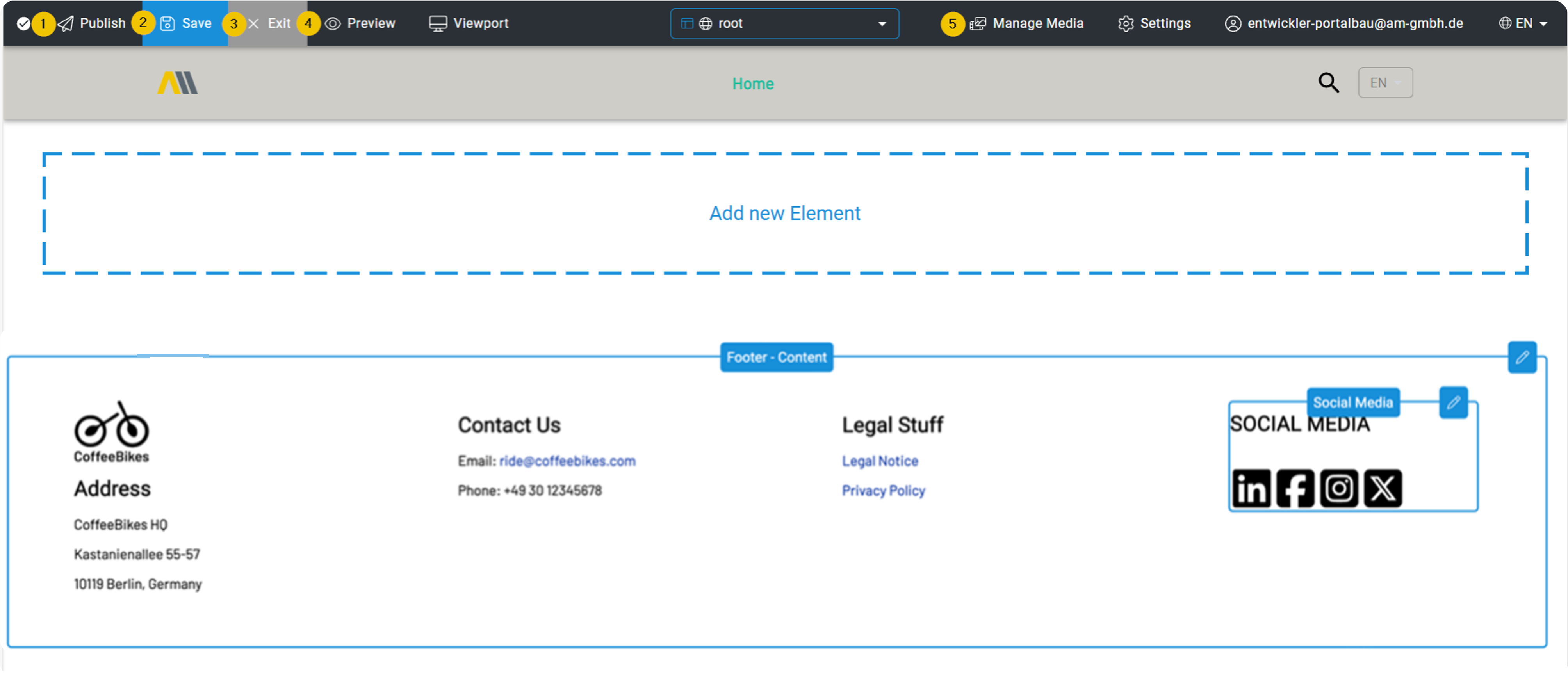1568x678 pixels.
Task: Click the CoffeeBikes bicycle logo
Action: (x=111, y=431)
